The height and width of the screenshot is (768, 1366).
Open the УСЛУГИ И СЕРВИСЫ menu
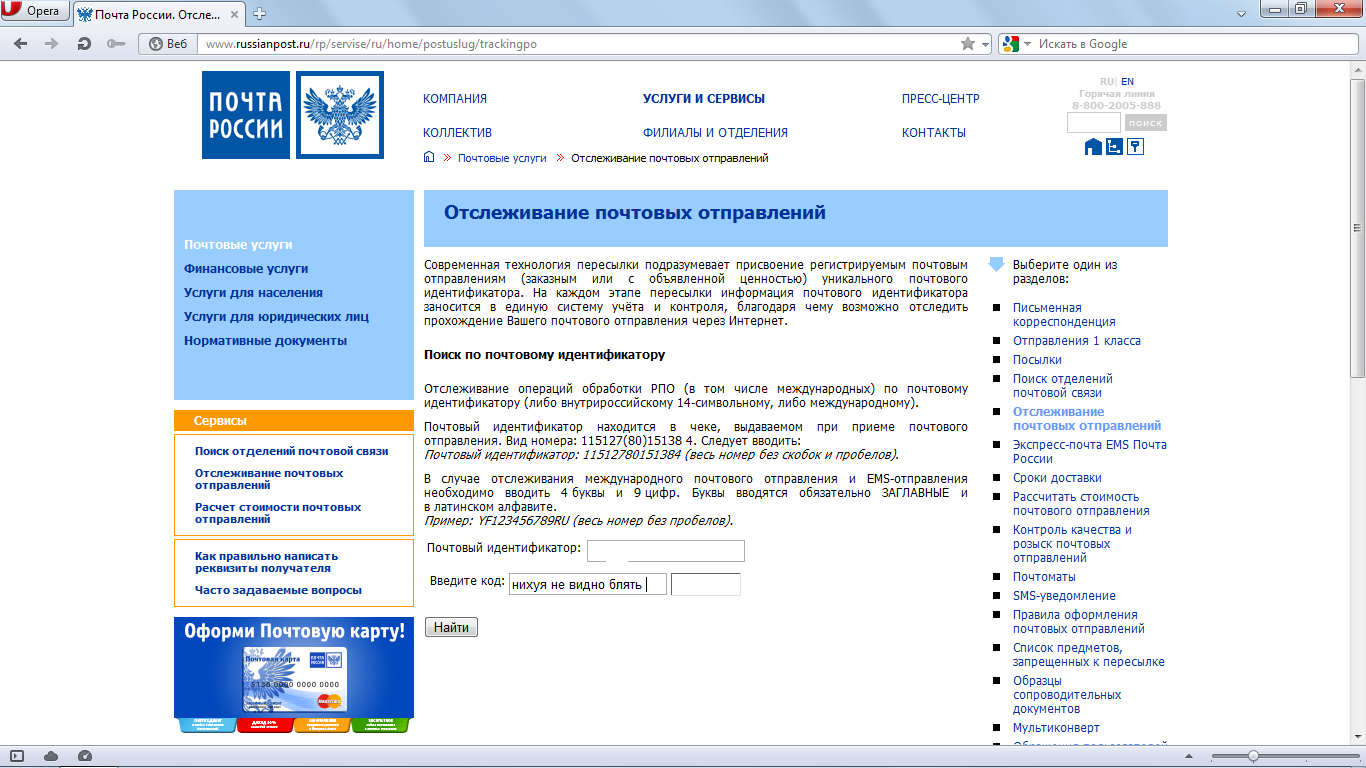(704, 99)
